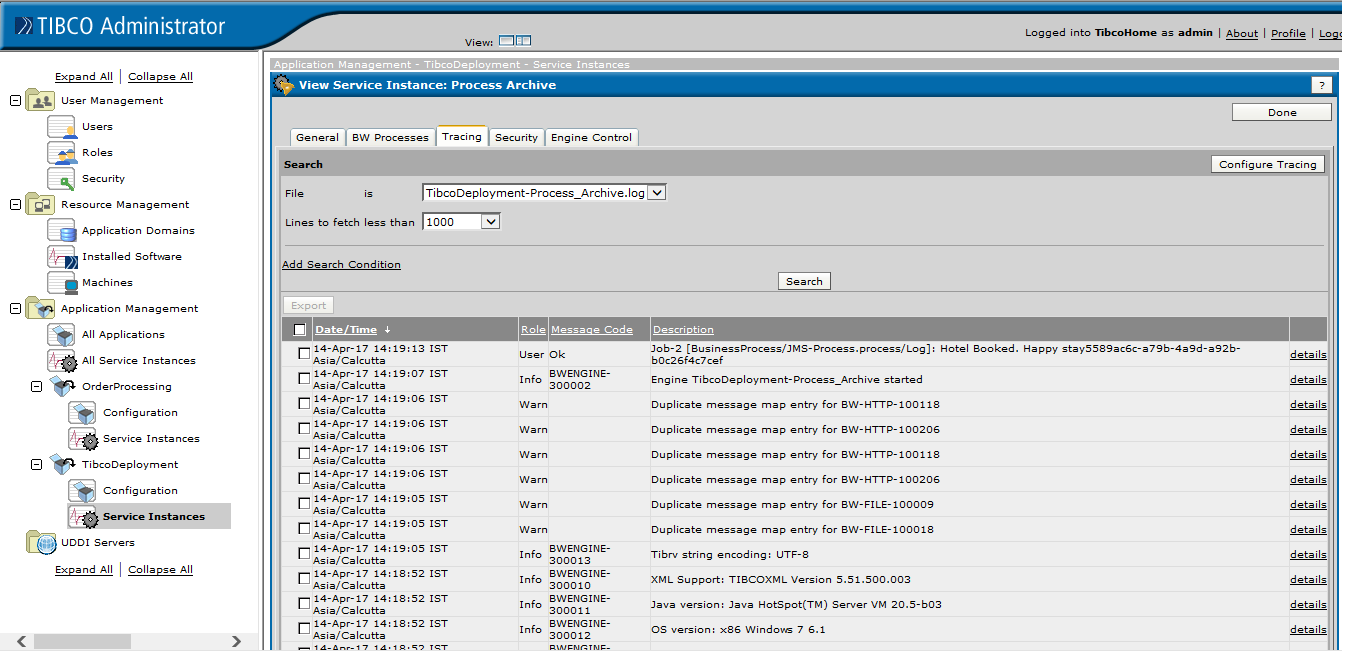Open the log File dropdown

[x=656, y=193]
